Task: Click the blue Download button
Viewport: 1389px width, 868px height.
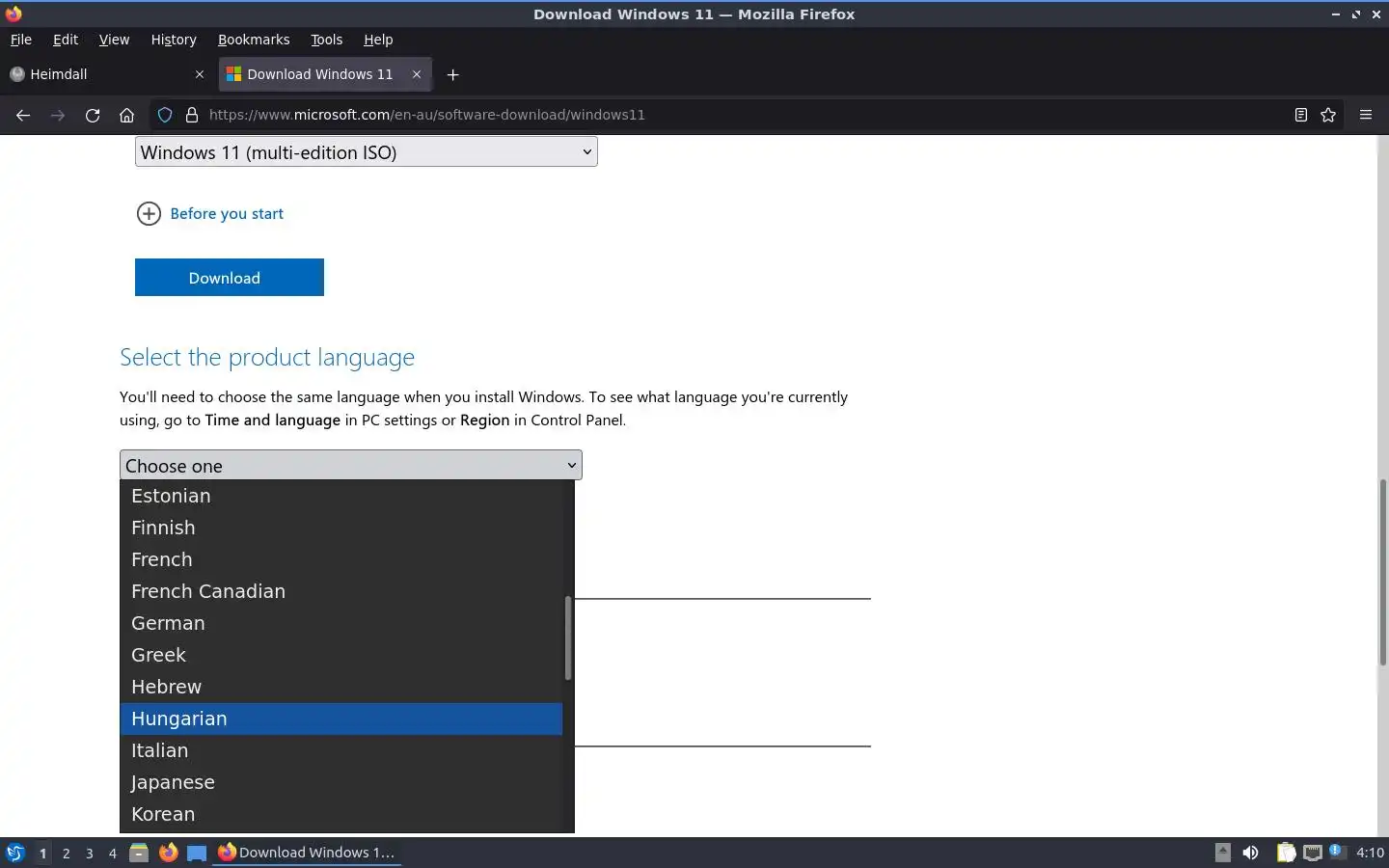Action: [x=230, y=278]
